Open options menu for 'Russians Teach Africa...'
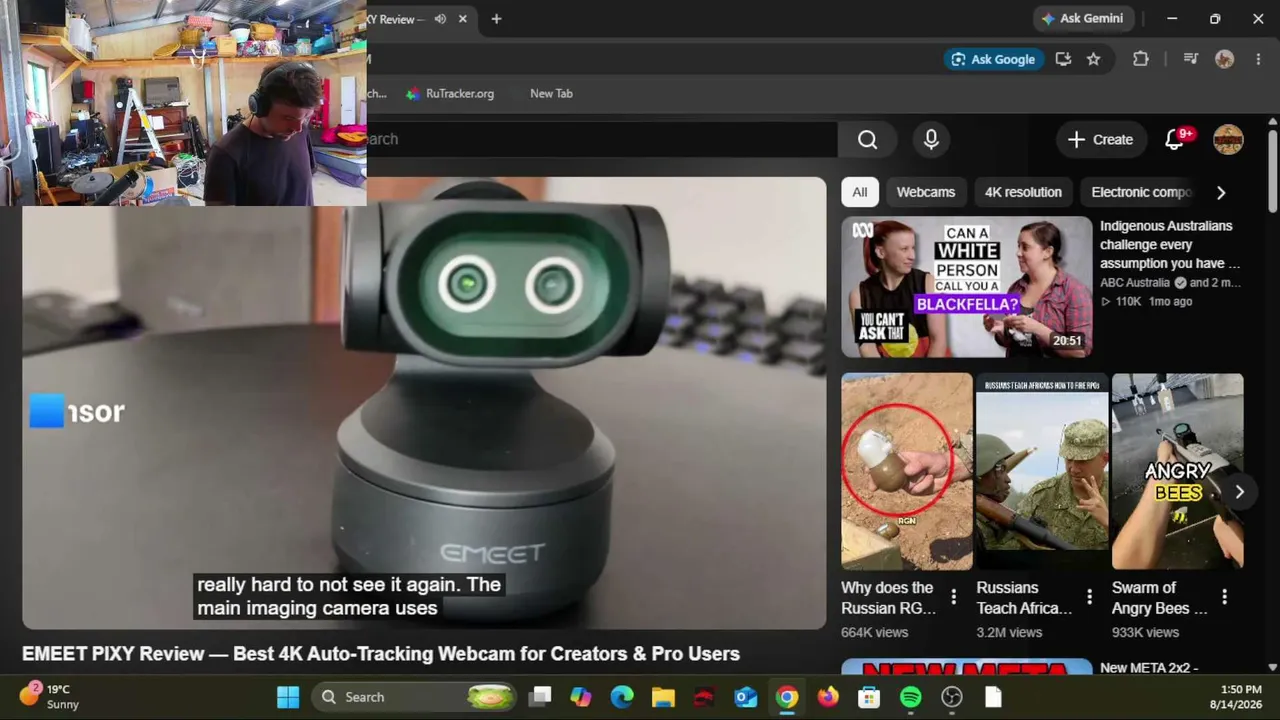This screenshot has width=1280, height=720. coord(1089,597)
